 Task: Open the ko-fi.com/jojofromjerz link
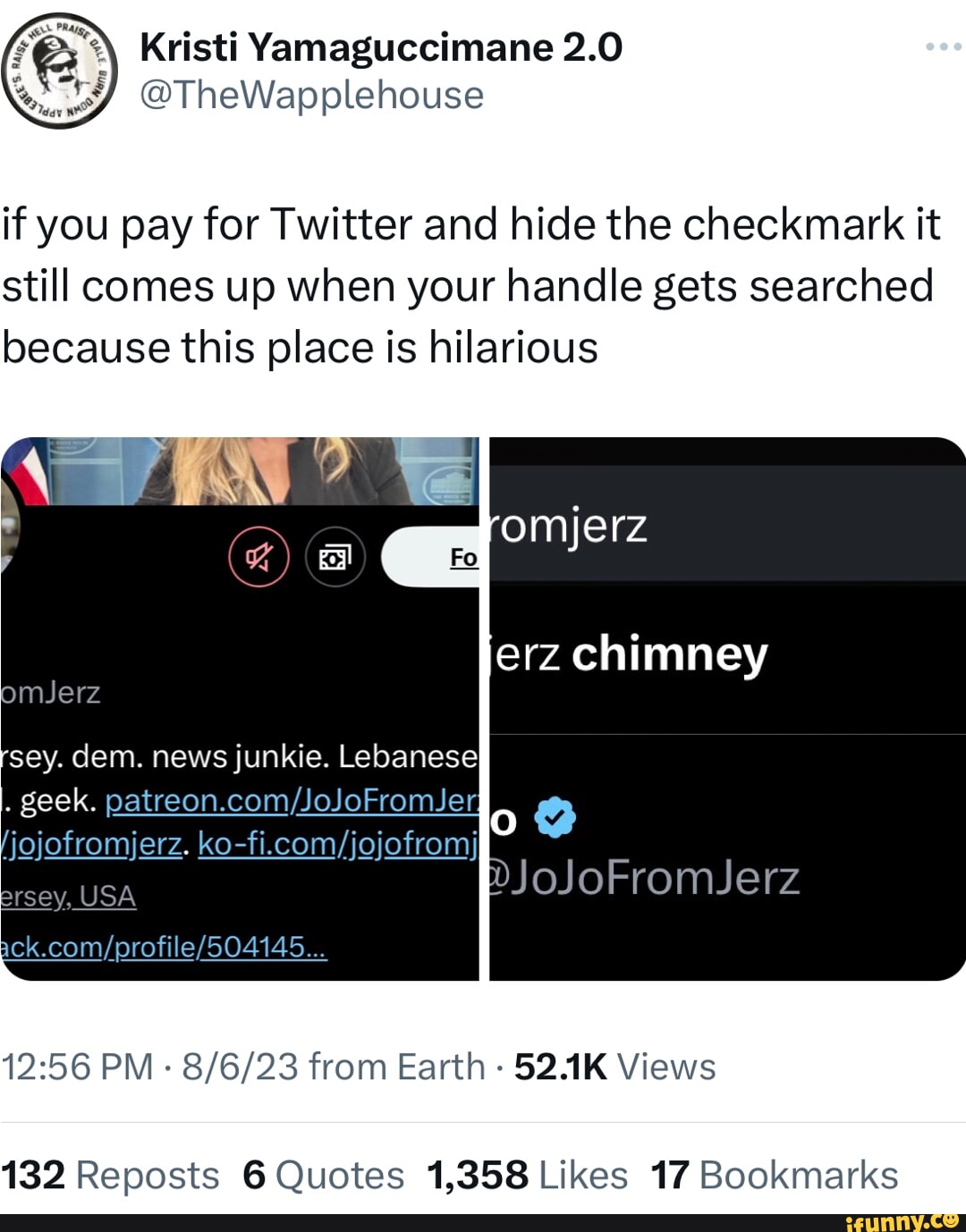(x=337, y=843)
